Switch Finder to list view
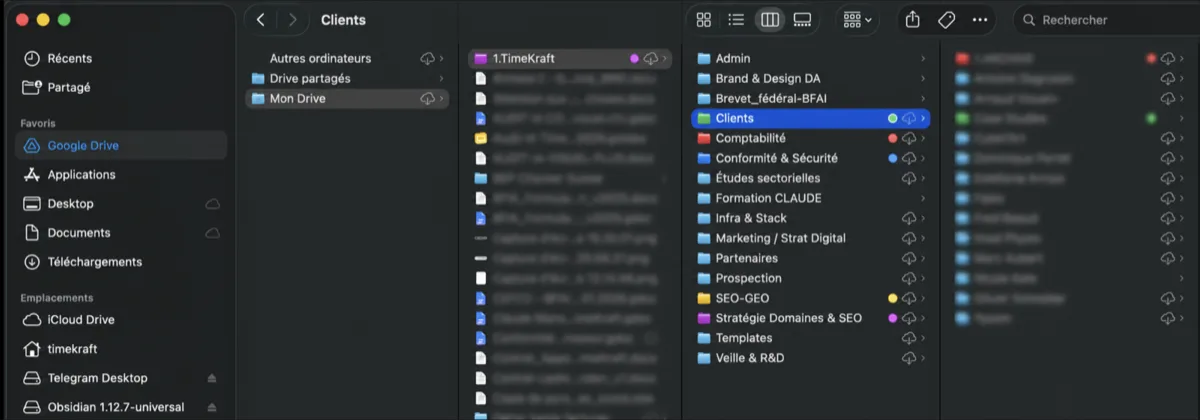1200x420 pixels. pos(736,19)
